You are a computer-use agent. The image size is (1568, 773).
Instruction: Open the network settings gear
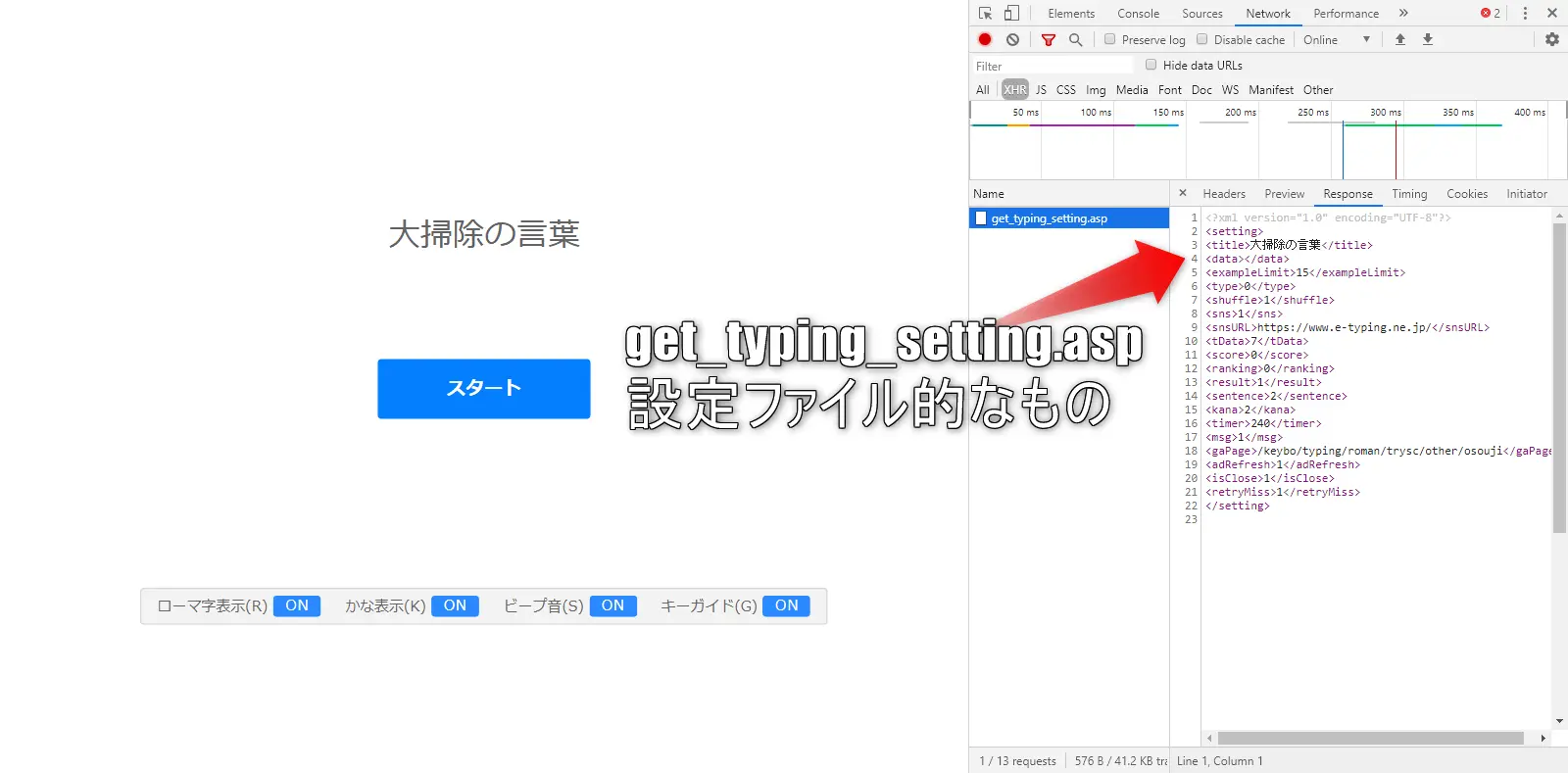tap(1551, 40)
